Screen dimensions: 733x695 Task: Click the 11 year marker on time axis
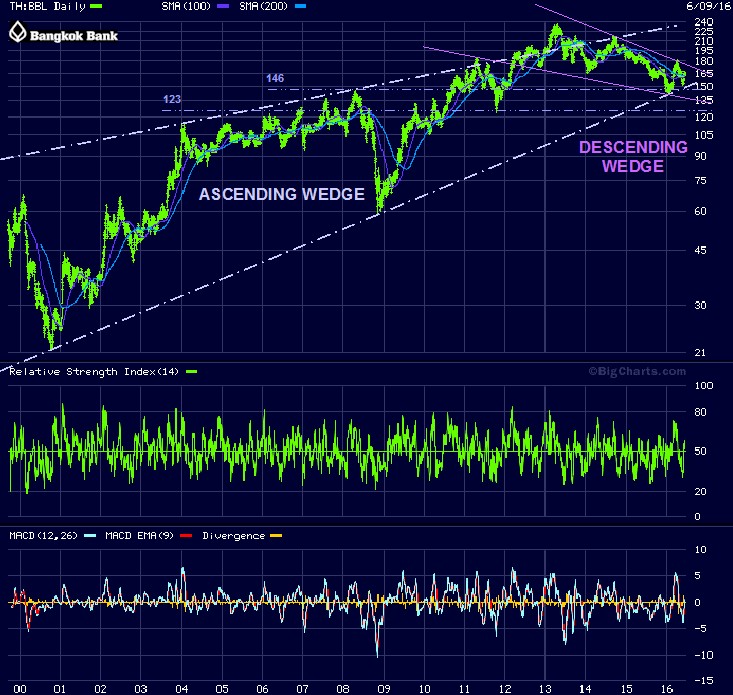click(x=464, y=689)
